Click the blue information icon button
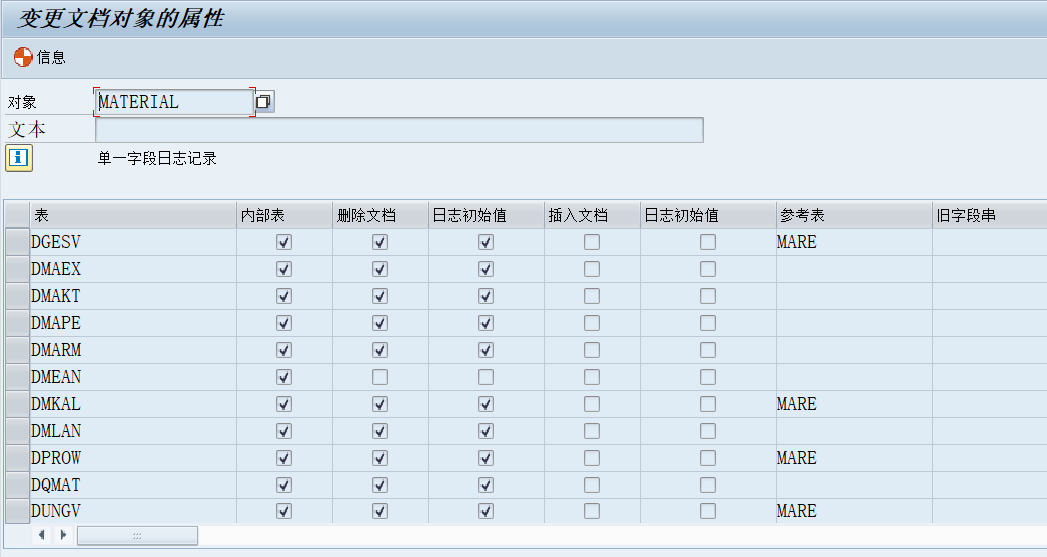 tap(19, 158)
